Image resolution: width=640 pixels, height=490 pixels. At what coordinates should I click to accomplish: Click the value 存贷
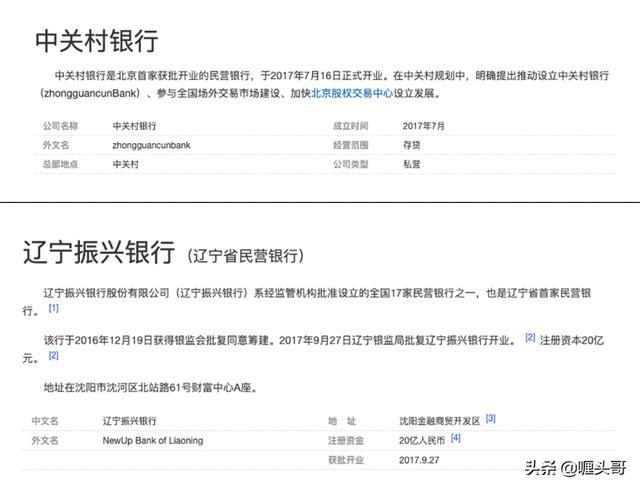411,145
